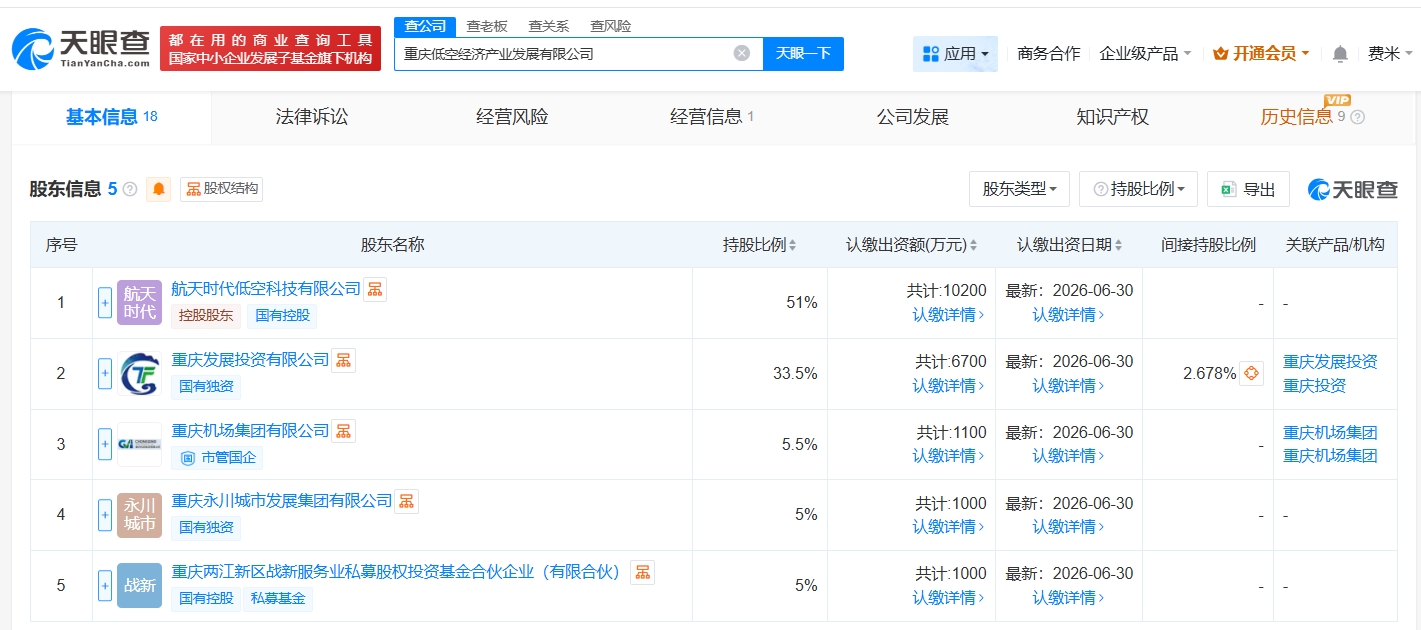Expand row 1 shareholder plus toggle

coord(105,302)
